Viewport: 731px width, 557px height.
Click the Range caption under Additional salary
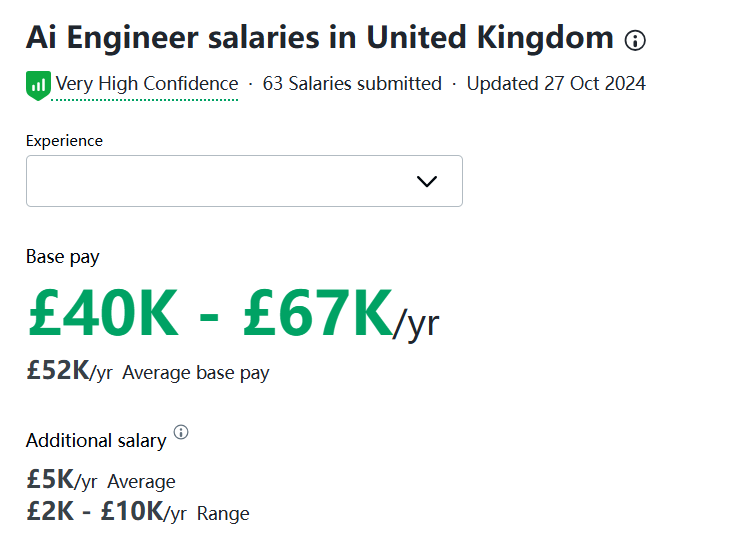(x=223, y=514)
